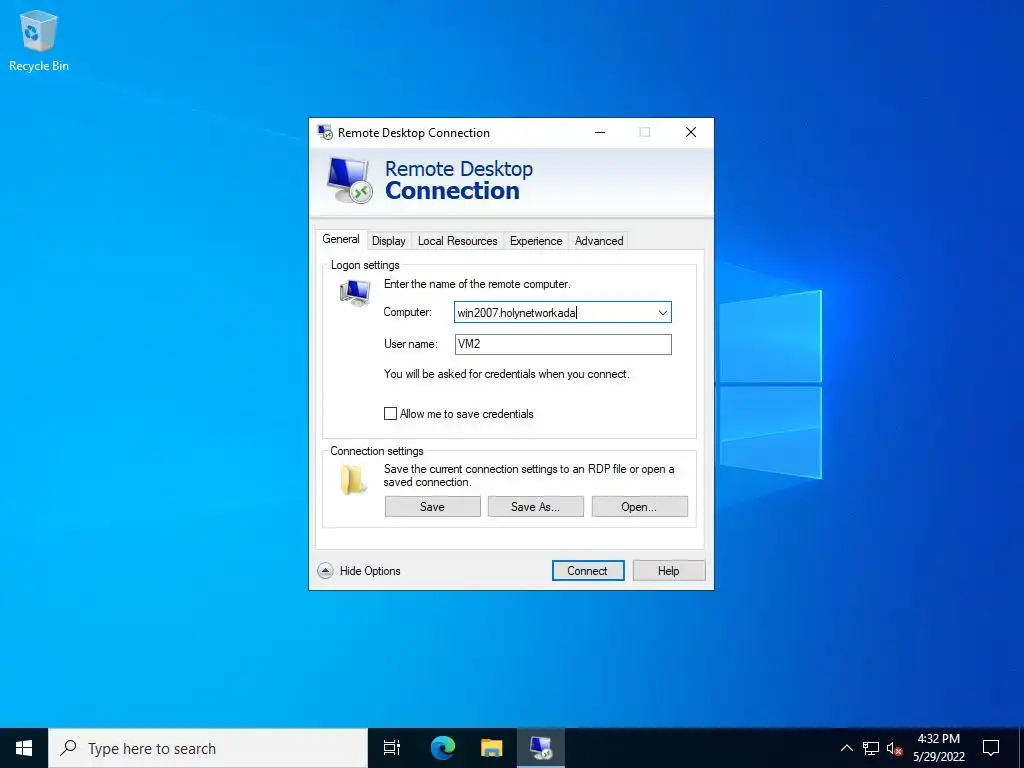Open the Windows Start menu
Screen dimensions: 1024x768
pos(24,748)
